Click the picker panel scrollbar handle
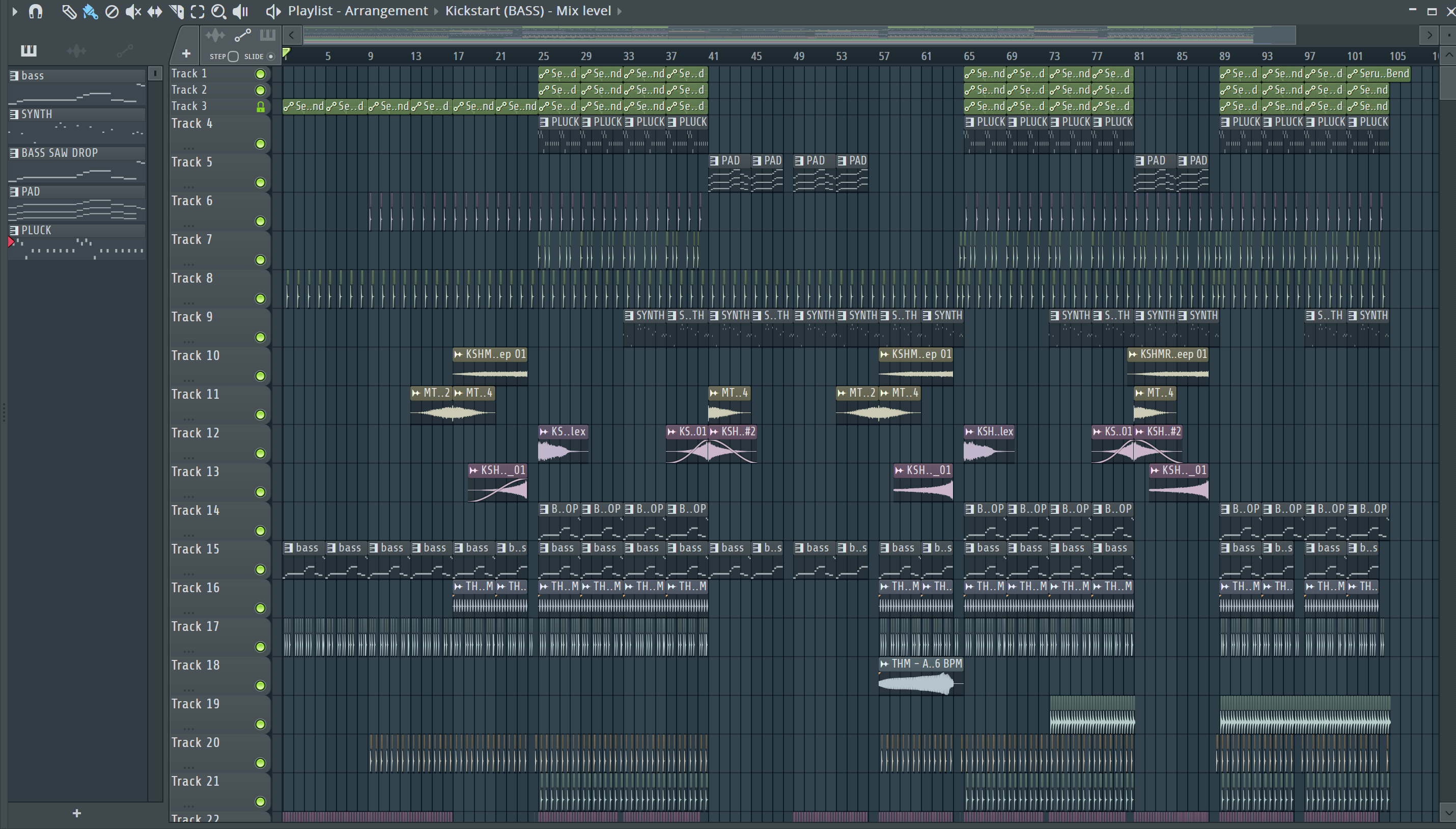The image size is (1456, 829). pos(155,74)
